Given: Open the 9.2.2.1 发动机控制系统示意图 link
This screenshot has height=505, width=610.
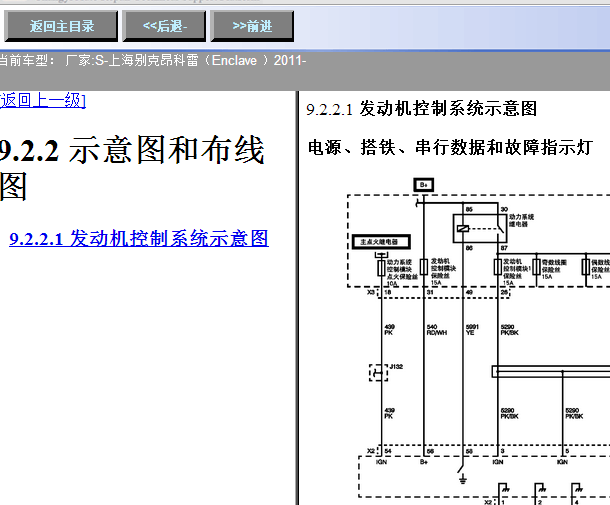Looking at the screenshot, I should tap(139, 238).
